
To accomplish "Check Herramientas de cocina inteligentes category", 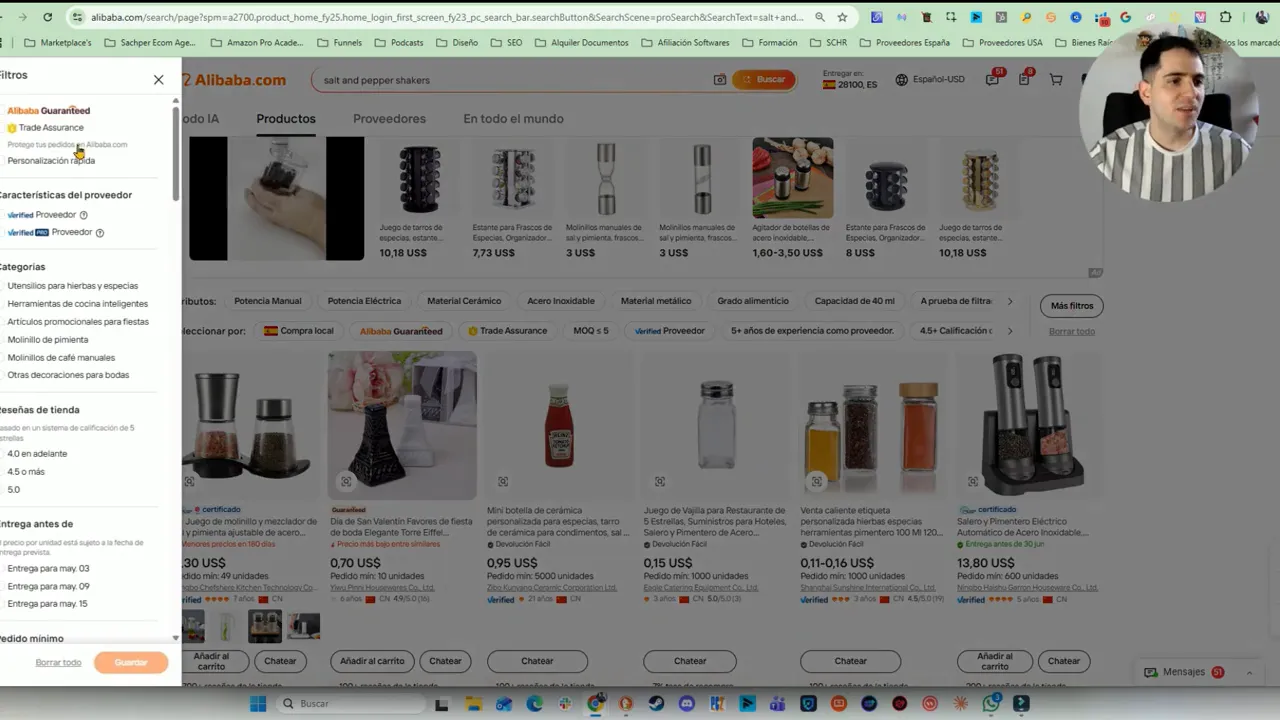I will [x=78, y=304].
